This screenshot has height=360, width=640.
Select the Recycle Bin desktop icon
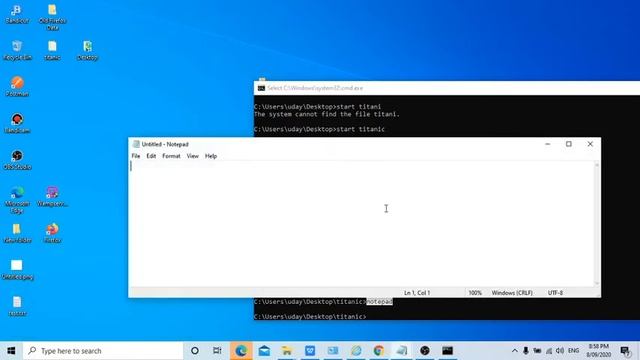click(x=17, y=50)
